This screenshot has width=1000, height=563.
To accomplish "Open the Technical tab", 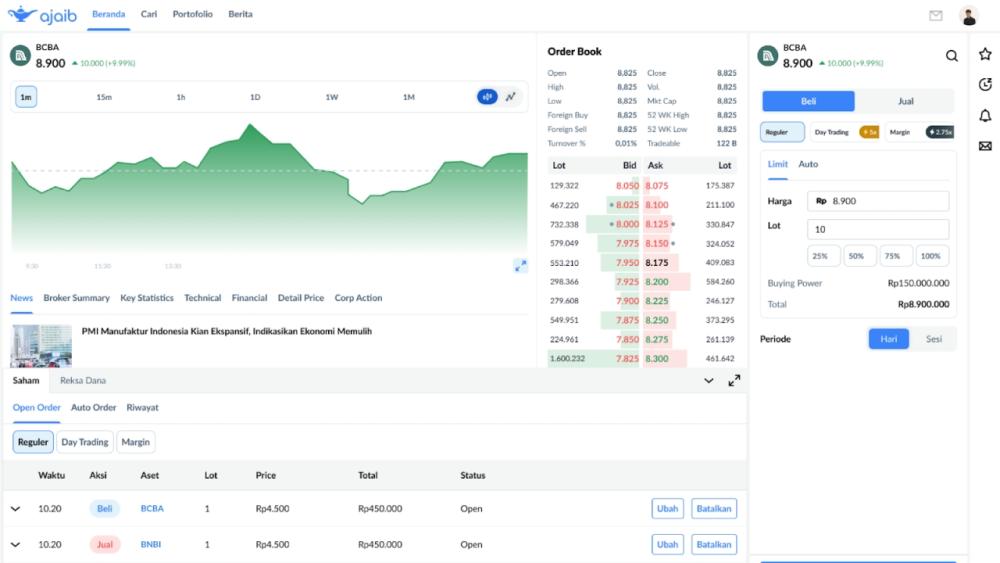I will coord(203,298).
